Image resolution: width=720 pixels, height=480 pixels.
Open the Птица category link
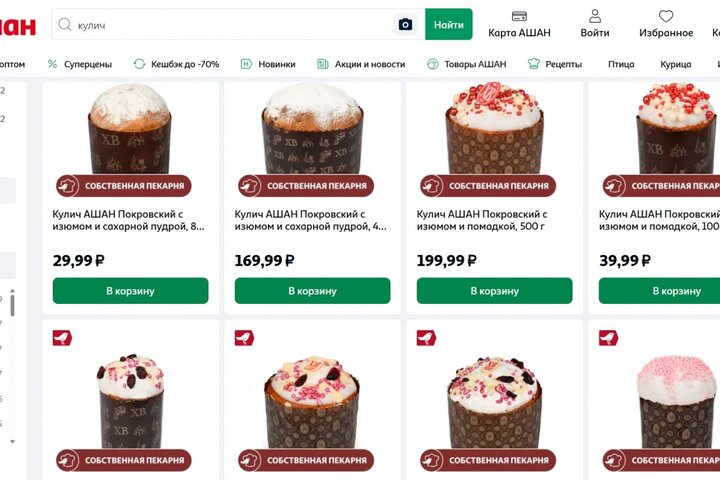pos(621,64)
